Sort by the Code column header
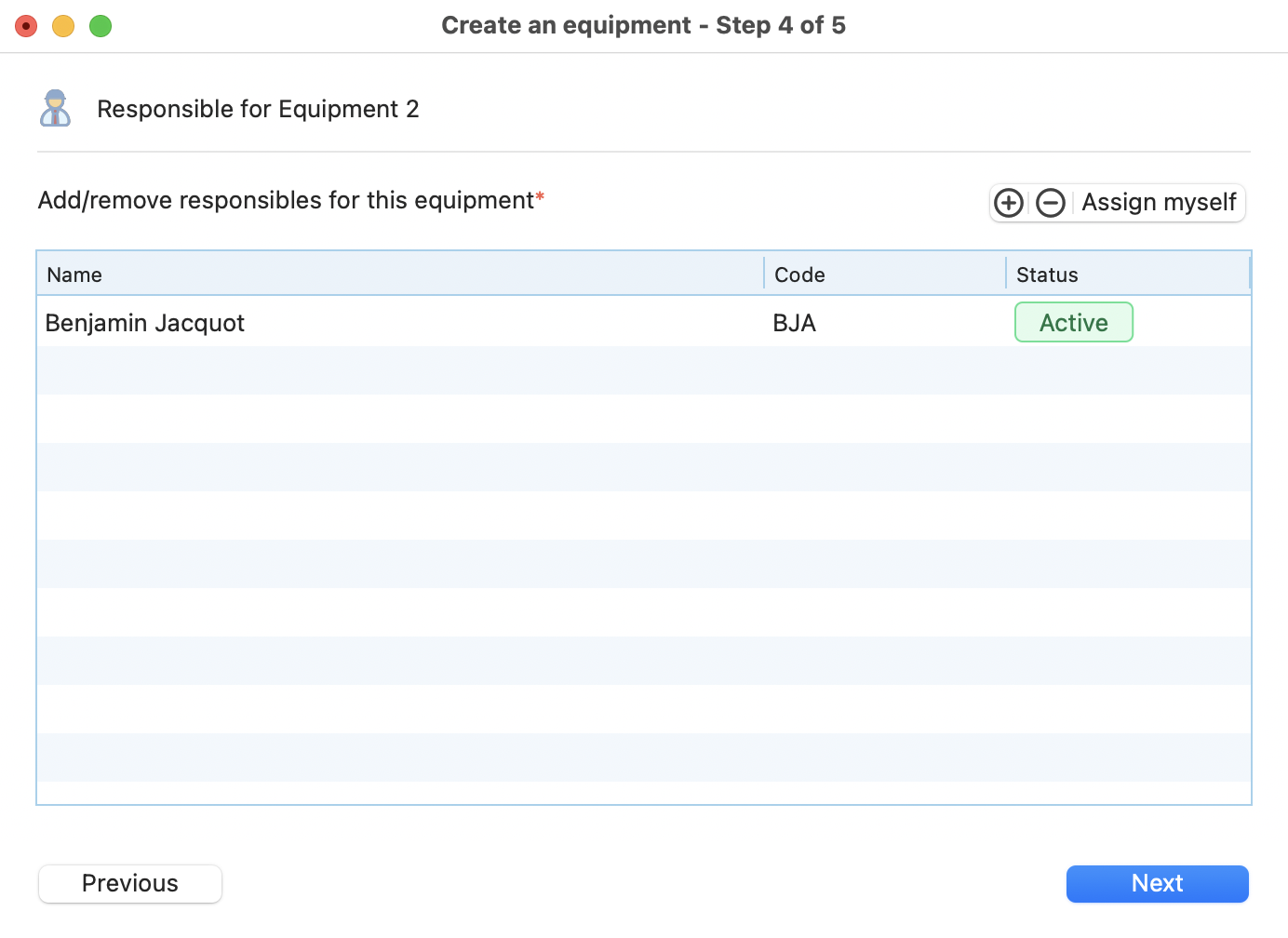Viewport: 1288px width, 938px height. pos(885,275)
